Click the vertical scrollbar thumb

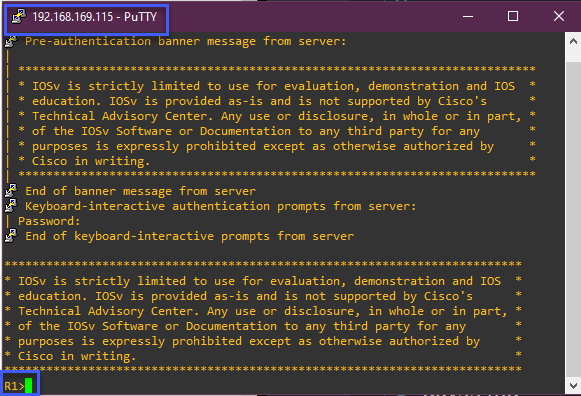pos(573,219)
